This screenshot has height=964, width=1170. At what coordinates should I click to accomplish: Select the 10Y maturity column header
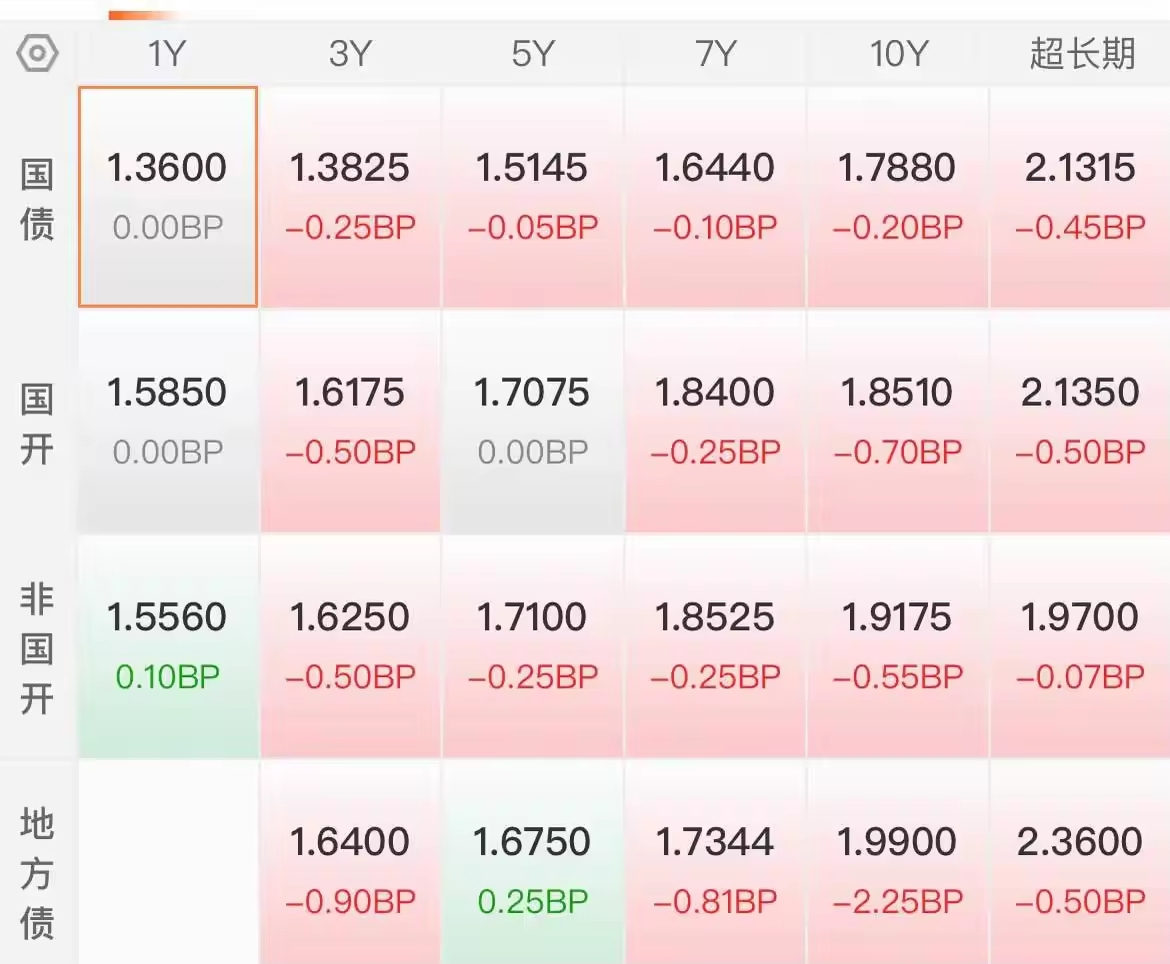[x=898, y=54]
